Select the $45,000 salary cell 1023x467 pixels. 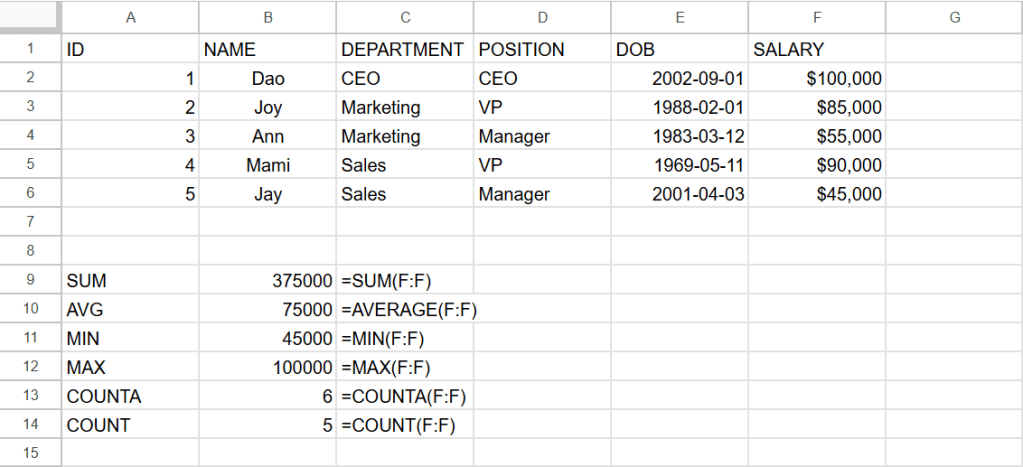(816, 194)
